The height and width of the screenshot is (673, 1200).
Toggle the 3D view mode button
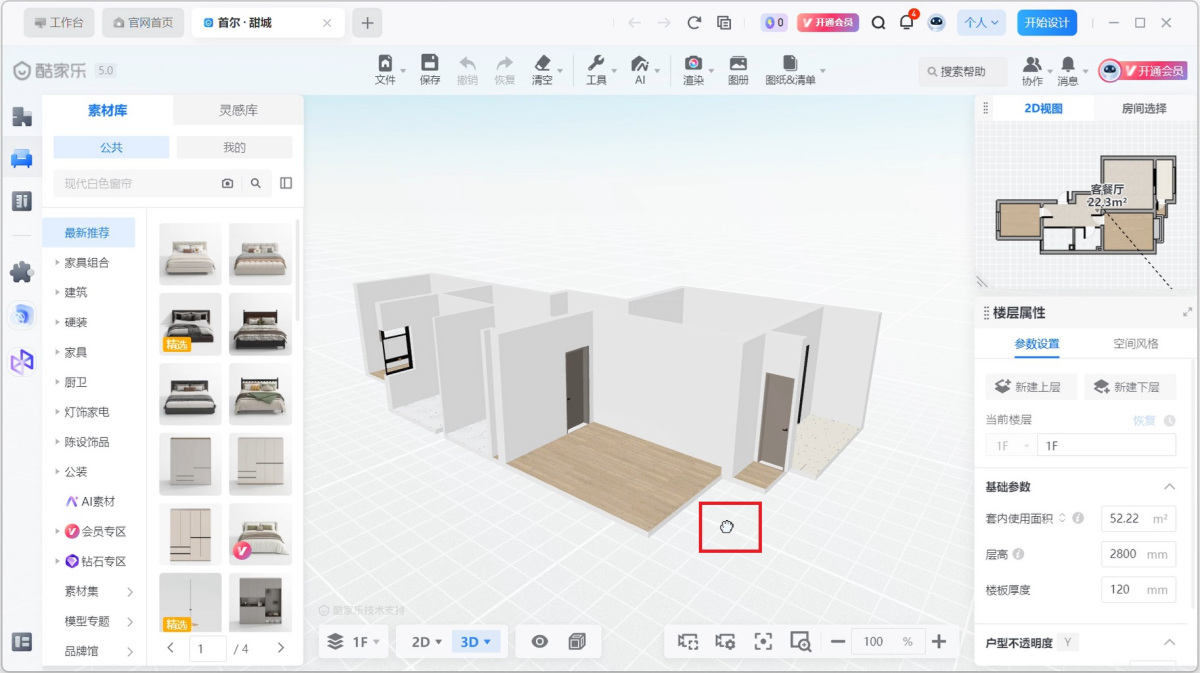coord(474,642)
